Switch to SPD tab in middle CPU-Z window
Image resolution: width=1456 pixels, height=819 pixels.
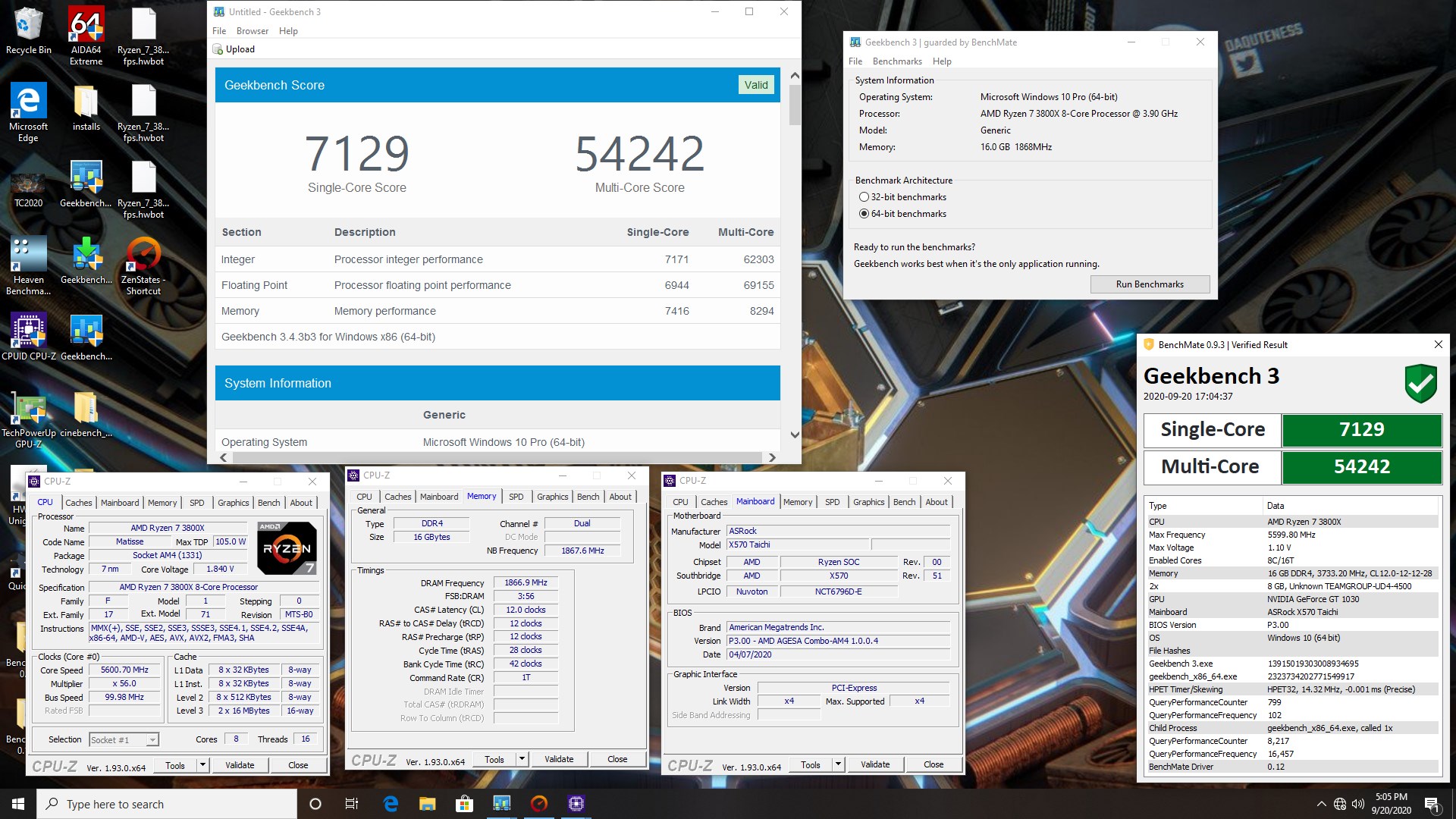[516, 497]
